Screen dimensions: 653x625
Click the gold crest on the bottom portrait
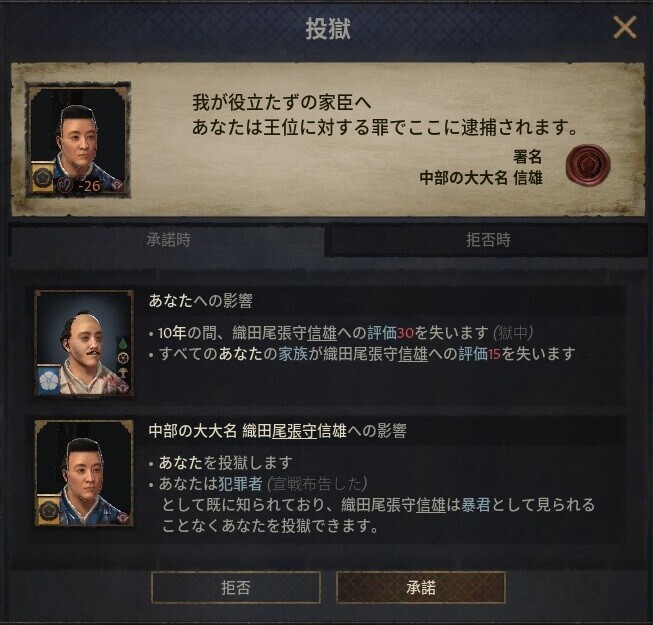click(x=49, y=510)
